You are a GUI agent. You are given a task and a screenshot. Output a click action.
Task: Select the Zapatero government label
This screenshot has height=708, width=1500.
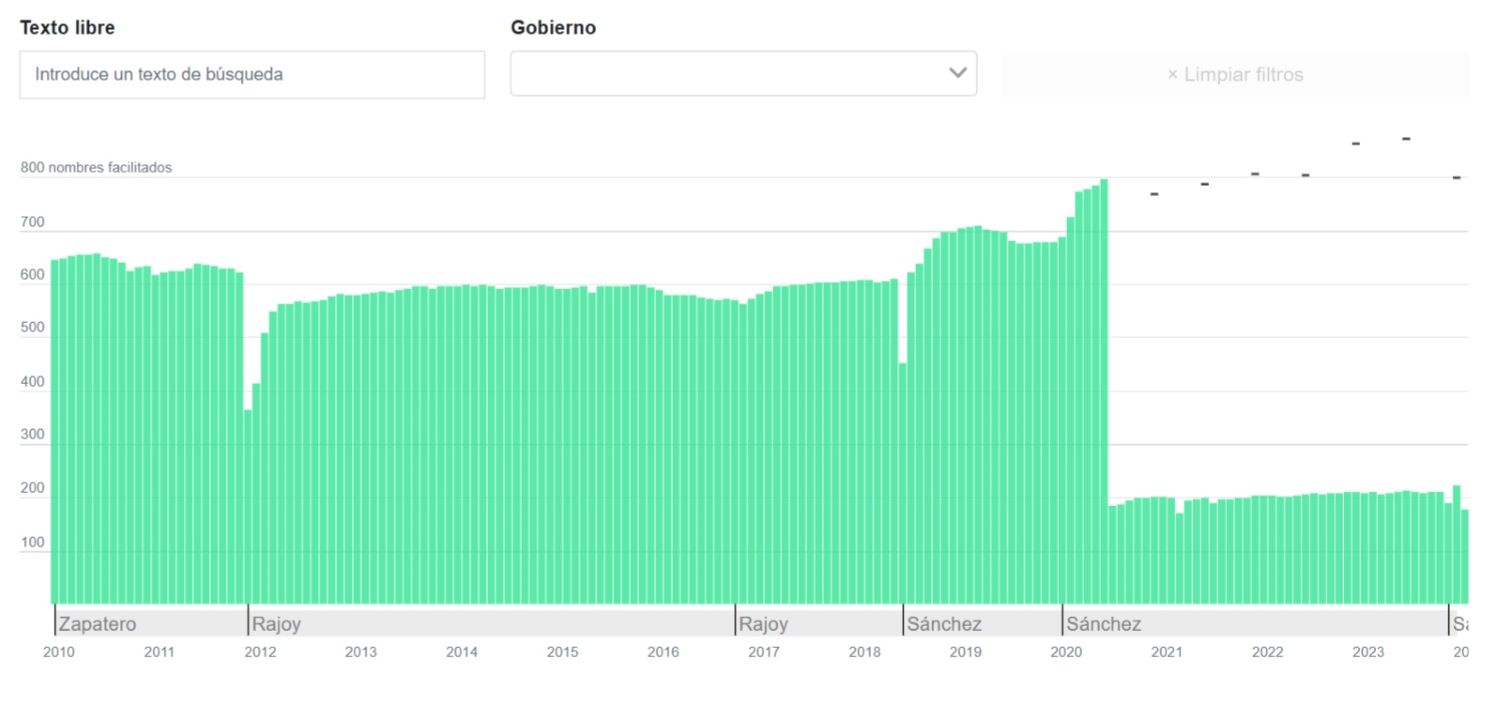click(x=97, y=625)
